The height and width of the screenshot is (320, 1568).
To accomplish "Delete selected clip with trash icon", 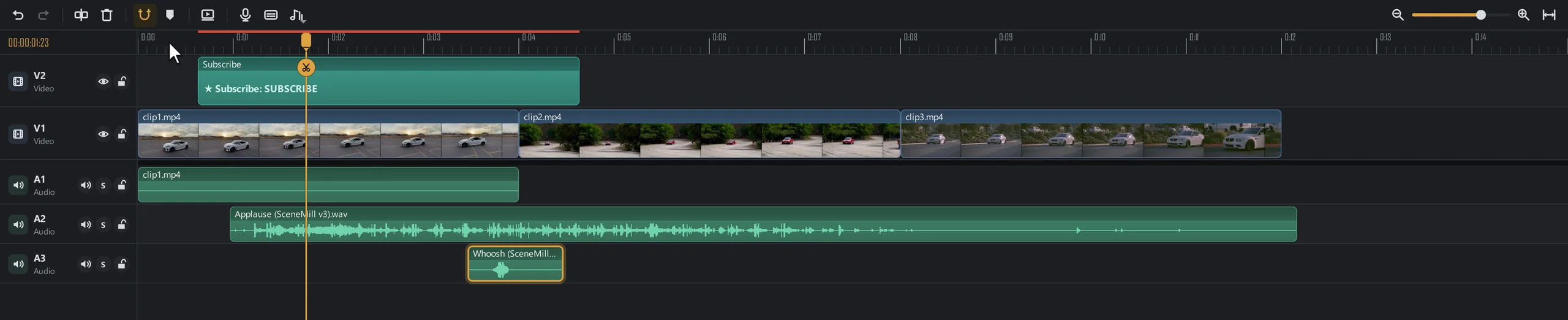I will [107, 15].
